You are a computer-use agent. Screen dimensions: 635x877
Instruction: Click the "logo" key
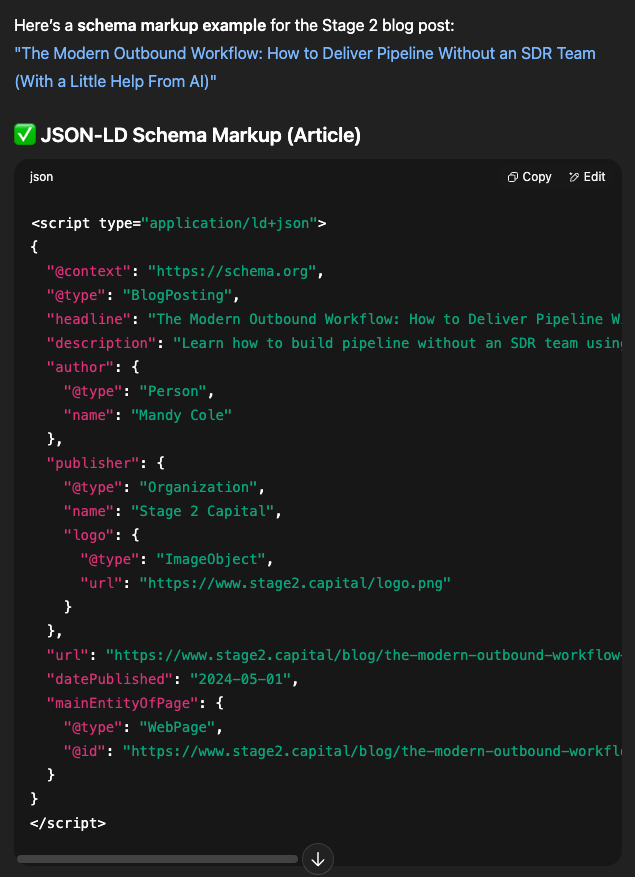click(x=88, y=535)
